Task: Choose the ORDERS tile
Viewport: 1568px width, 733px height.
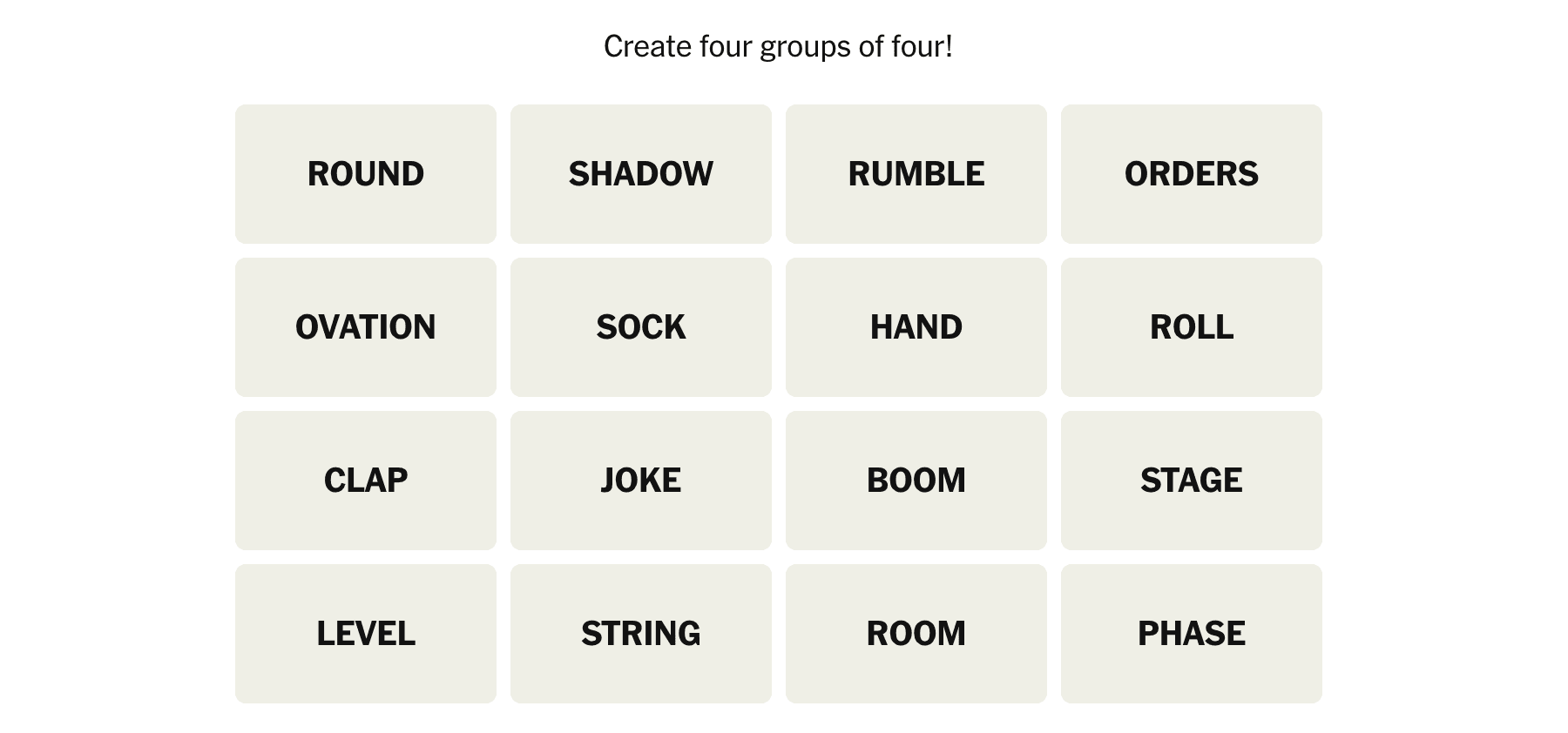Action: (1192, 174)
